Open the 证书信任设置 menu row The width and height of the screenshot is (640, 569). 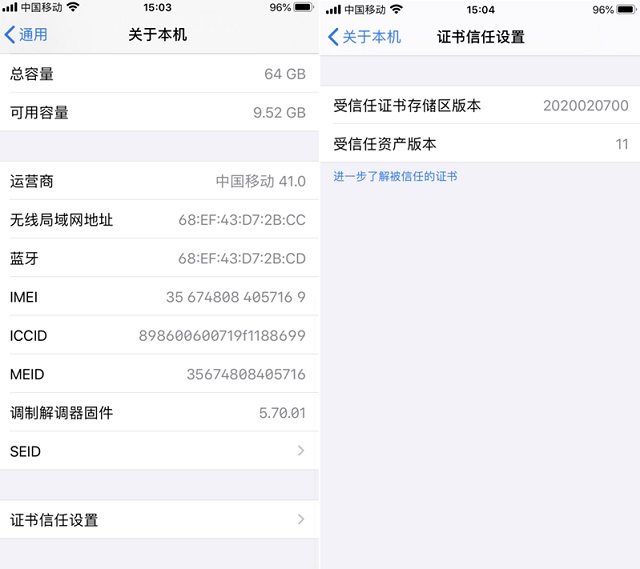[159, 520]
